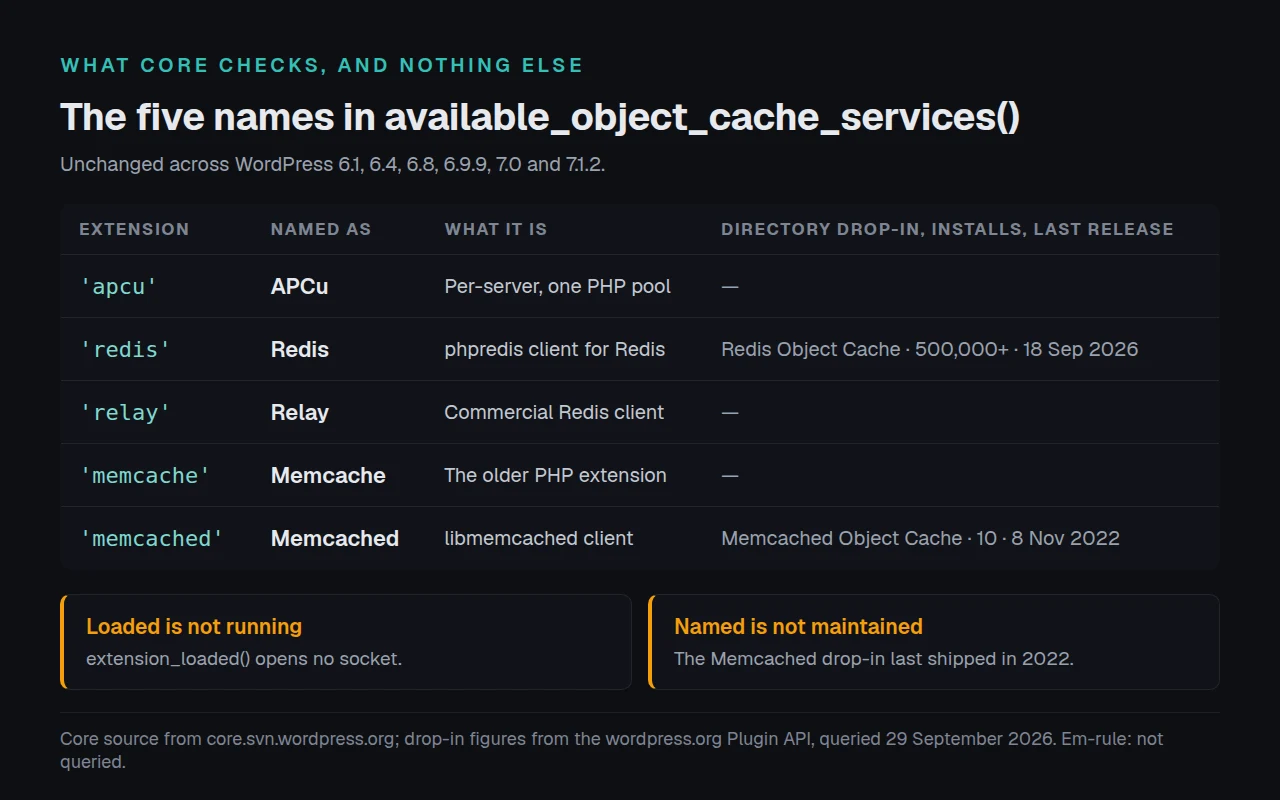The image size is (1280, 800).
Task: Select the 'Redis' name cell
Action: (299, 349)
